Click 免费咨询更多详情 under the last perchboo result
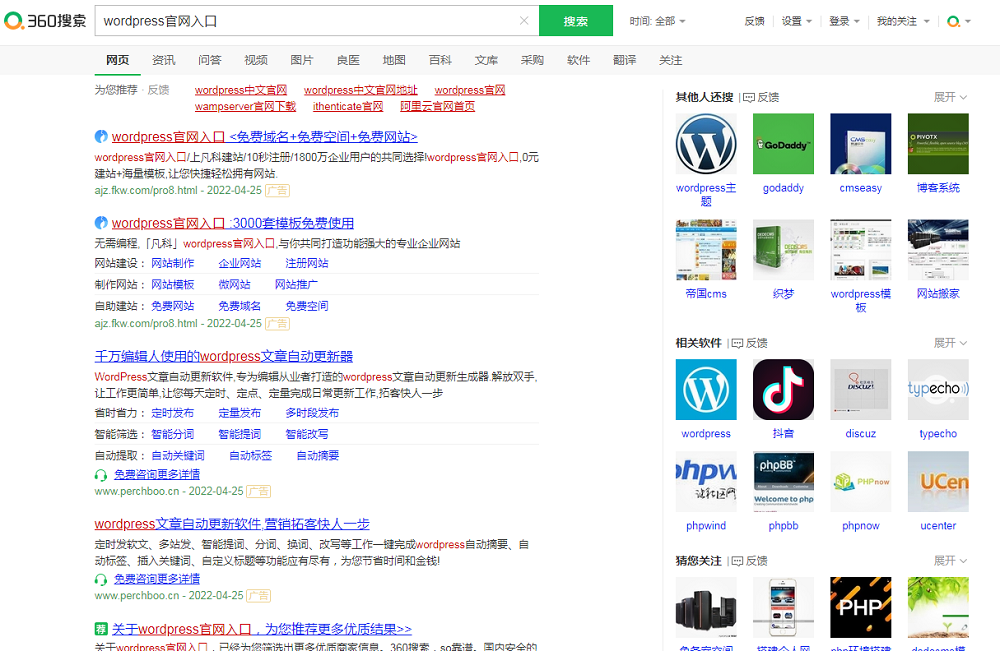 pos(157,579)
